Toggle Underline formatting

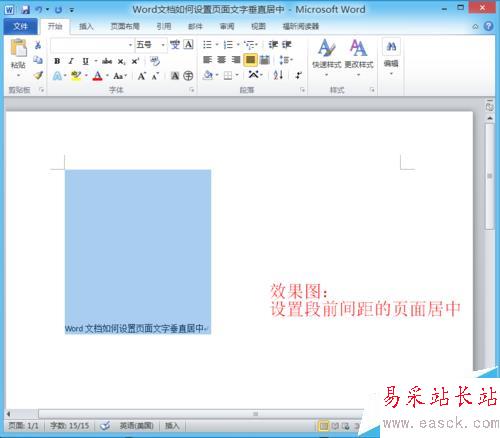[85, 61]
